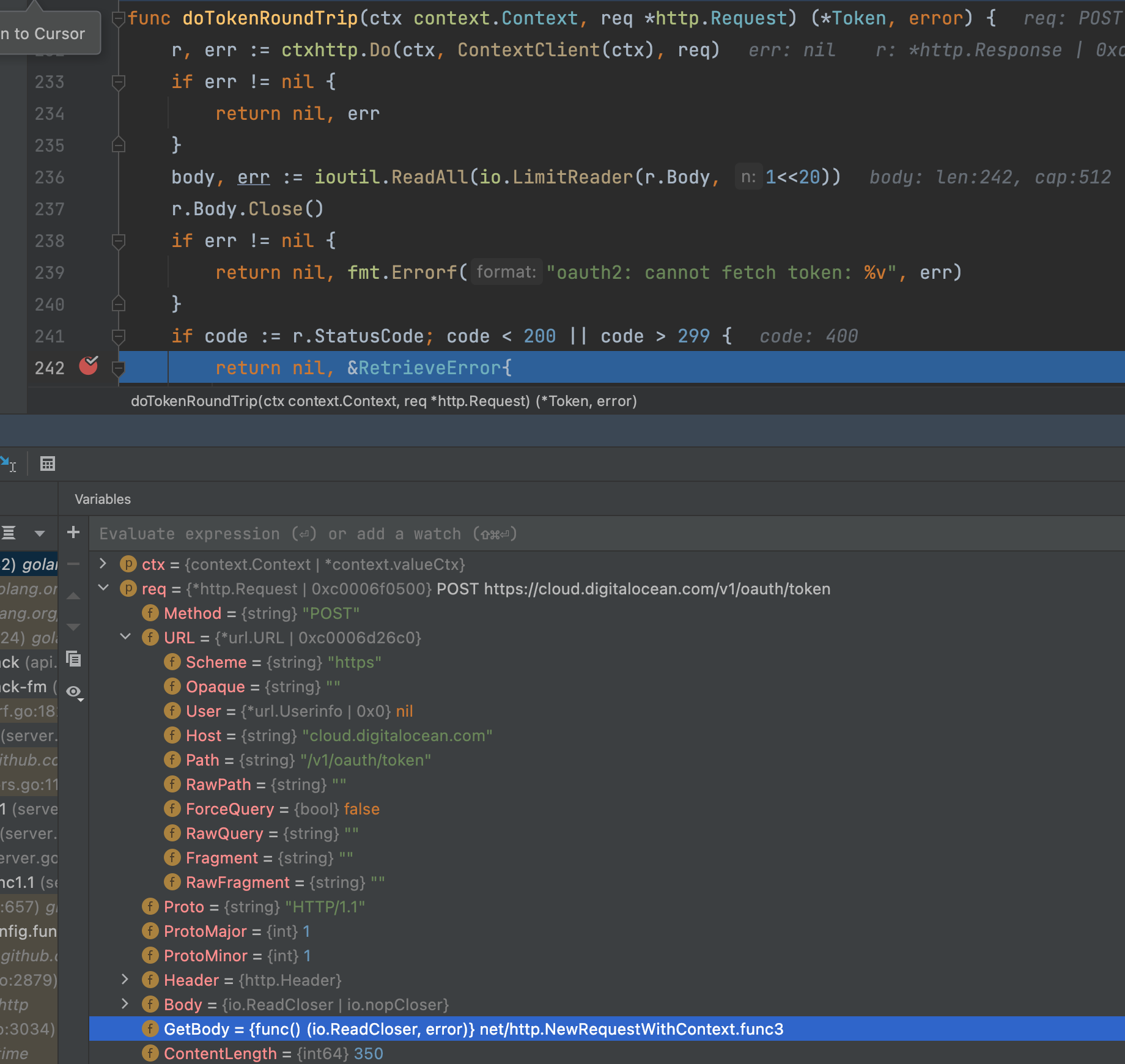Click line number 237 in the gutter
Screen dimensions: 1125x1064
50,209
